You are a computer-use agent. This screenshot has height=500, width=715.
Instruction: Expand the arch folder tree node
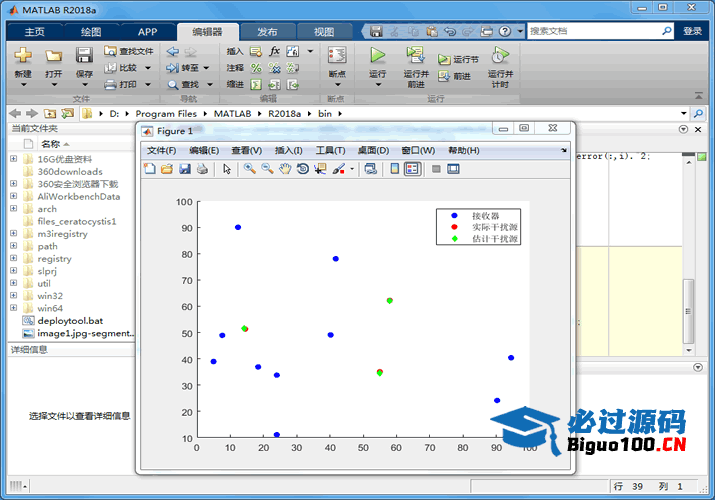pos(13,209)
